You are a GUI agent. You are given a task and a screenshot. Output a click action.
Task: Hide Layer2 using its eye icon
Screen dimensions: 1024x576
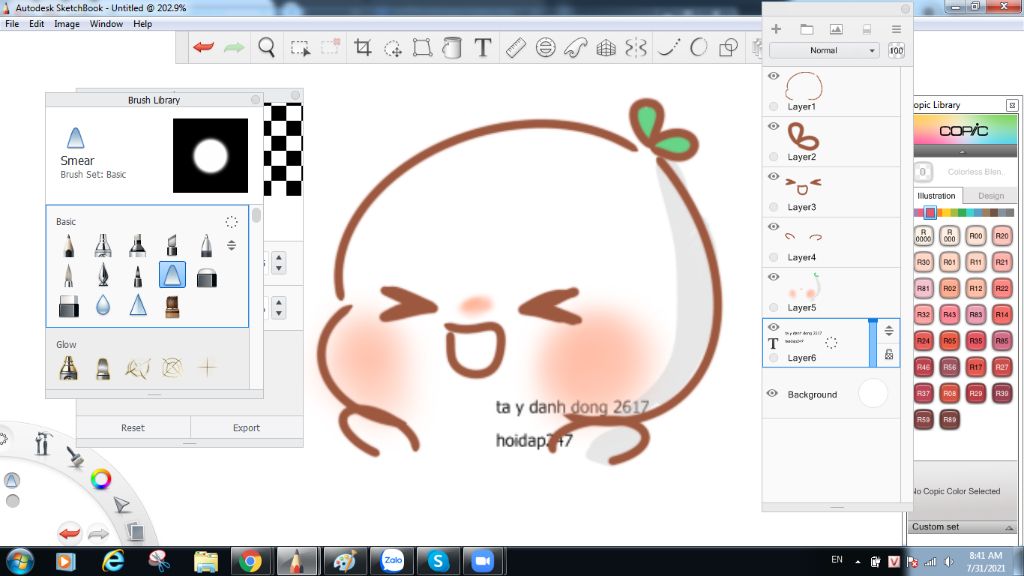pos(773,126)
